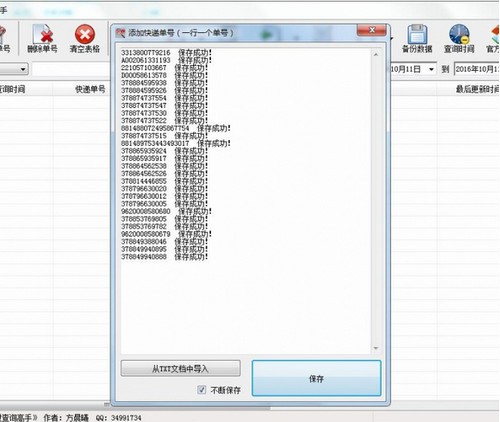Expand the 10月11日 start date dropdown
The height and width of the screenshot is (422, 500).
click(431, 69)
